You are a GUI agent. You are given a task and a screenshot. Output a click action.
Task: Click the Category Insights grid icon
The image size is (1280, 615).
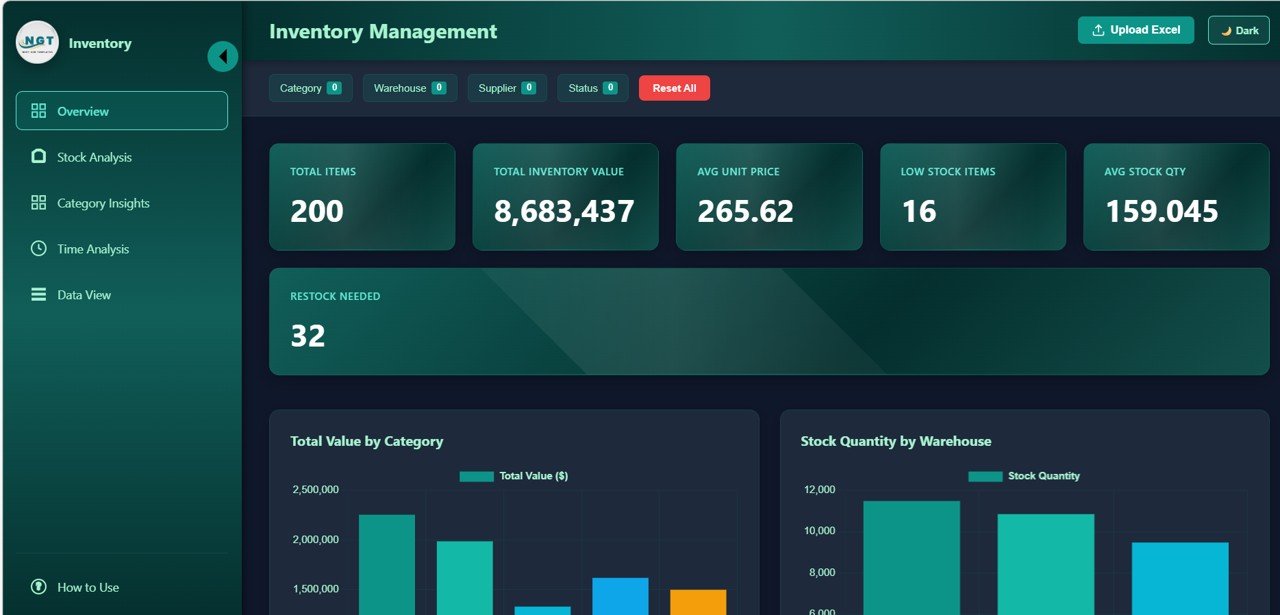(x=39, y=203)
